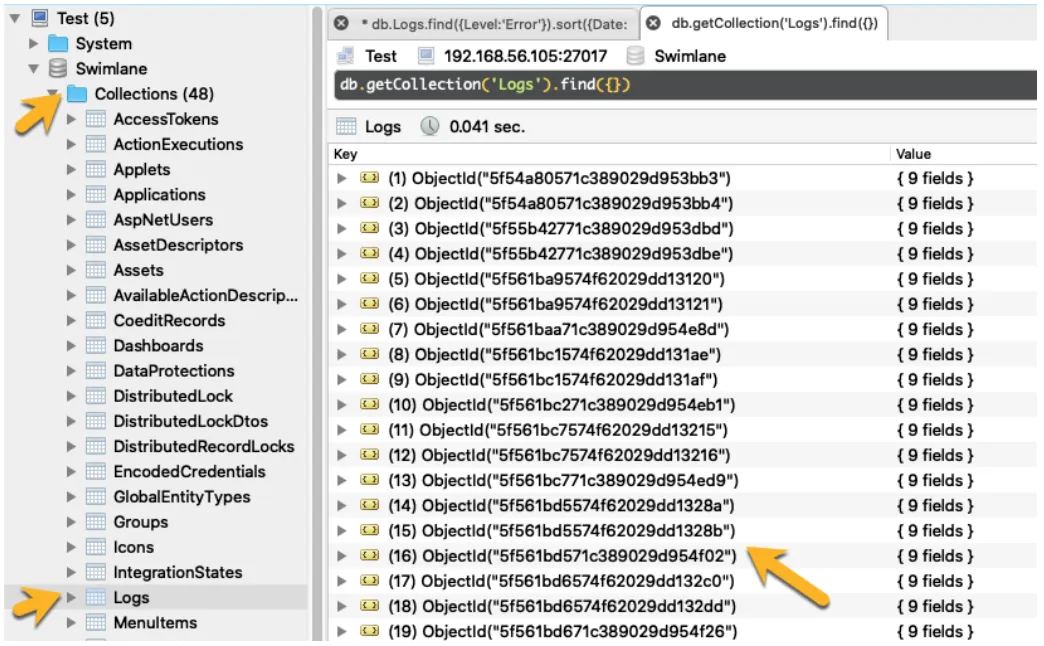Select the GlobalEntityTypes collection
Screen dimensions: 1044x646
(182, 497)
